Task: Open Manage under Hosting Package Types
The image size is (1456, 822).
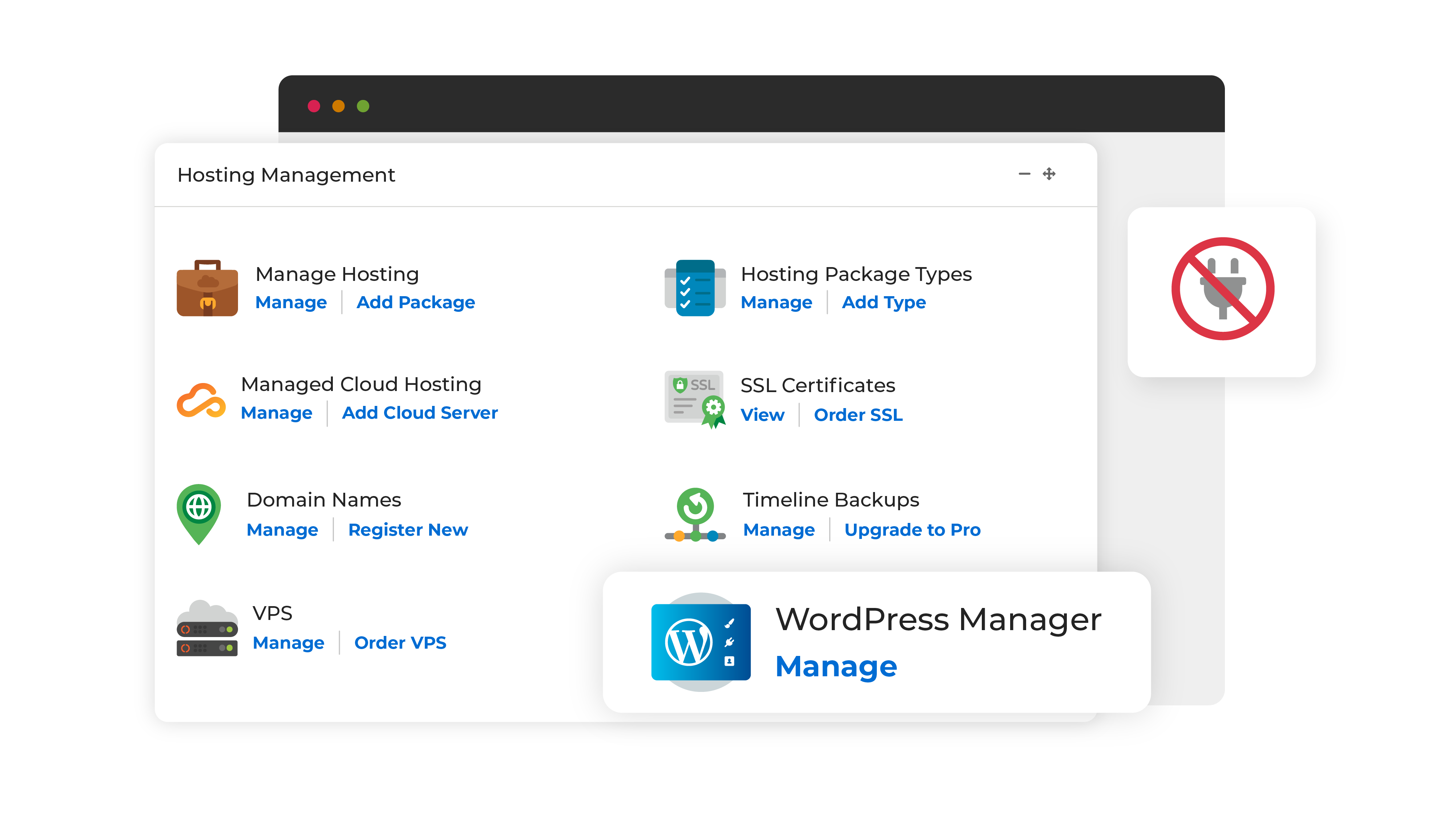Action: pyautogui.click(x=777, y=302)
